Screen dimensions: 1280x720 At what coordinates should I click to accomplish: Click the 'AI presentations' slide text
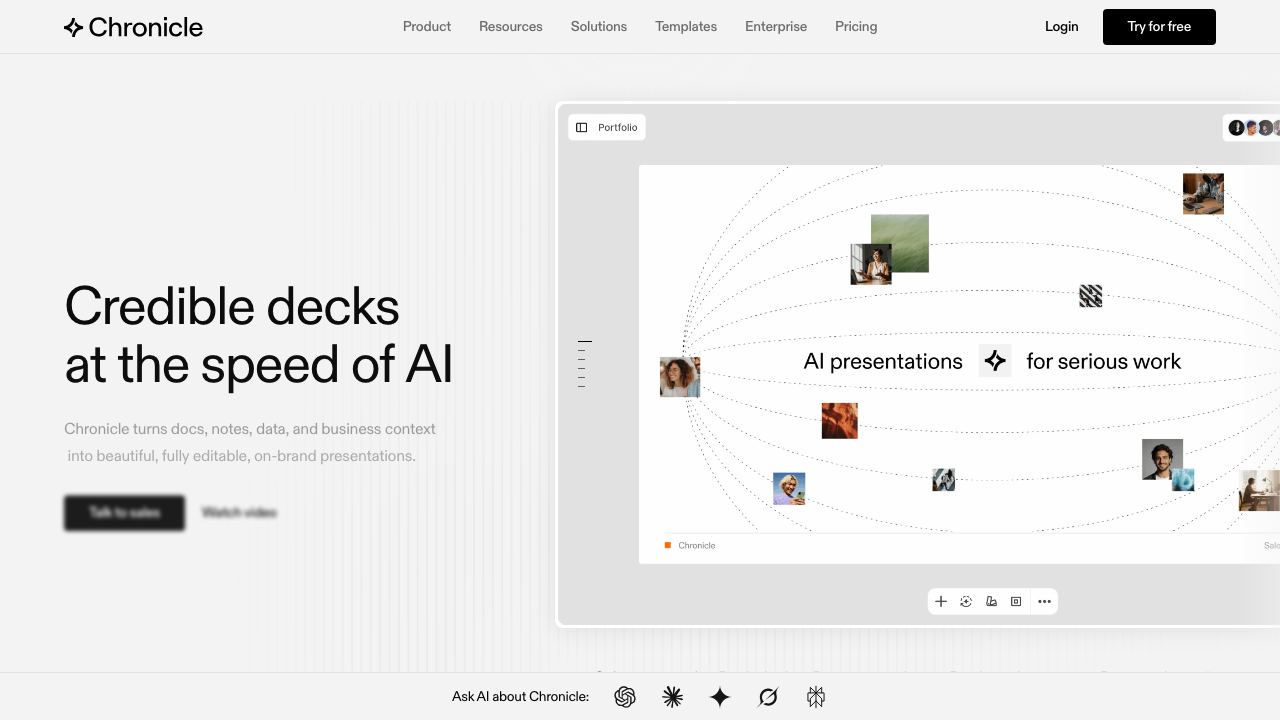click(x=883, y=361)
